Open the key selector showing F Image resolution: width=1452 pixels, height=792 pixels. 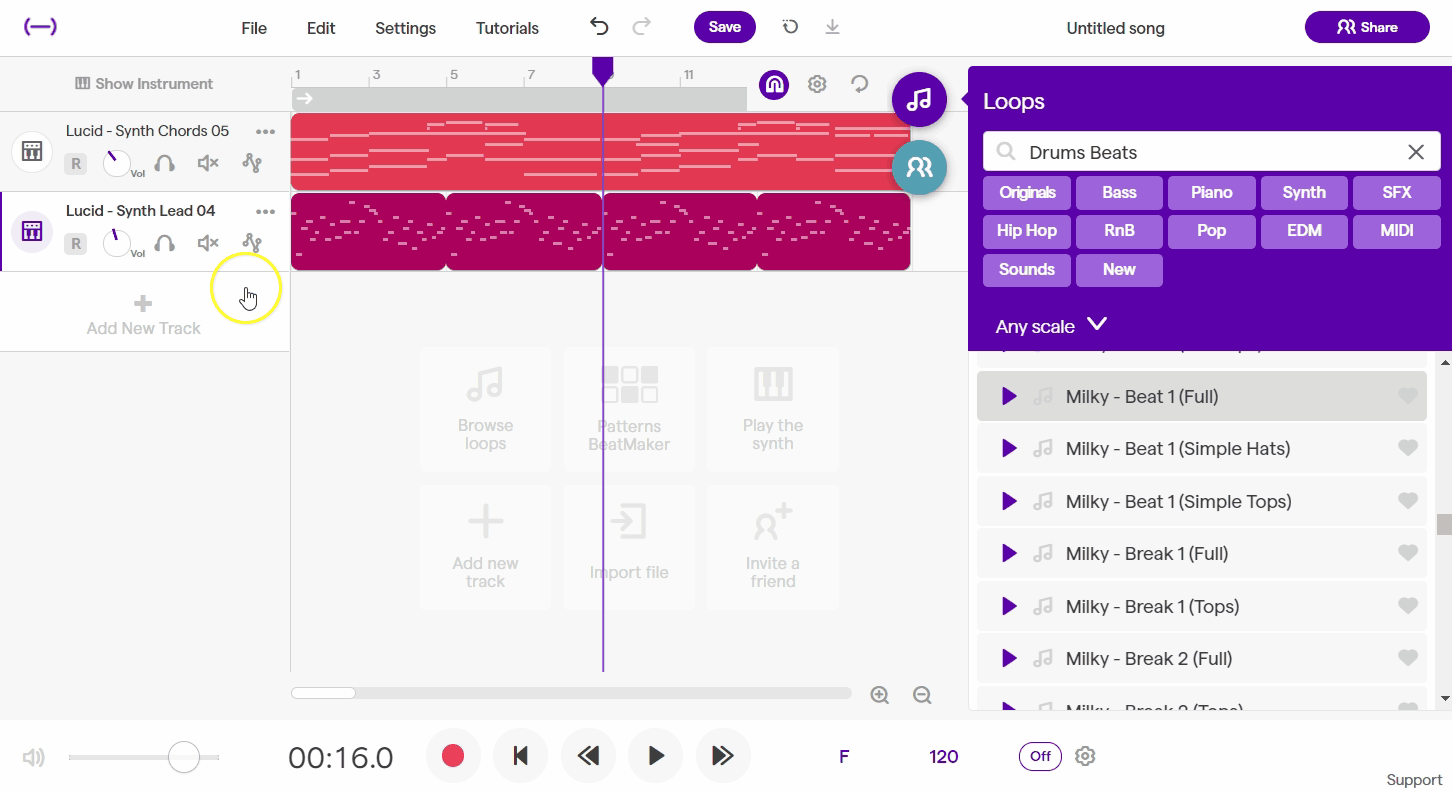click(x=843, y=756)
